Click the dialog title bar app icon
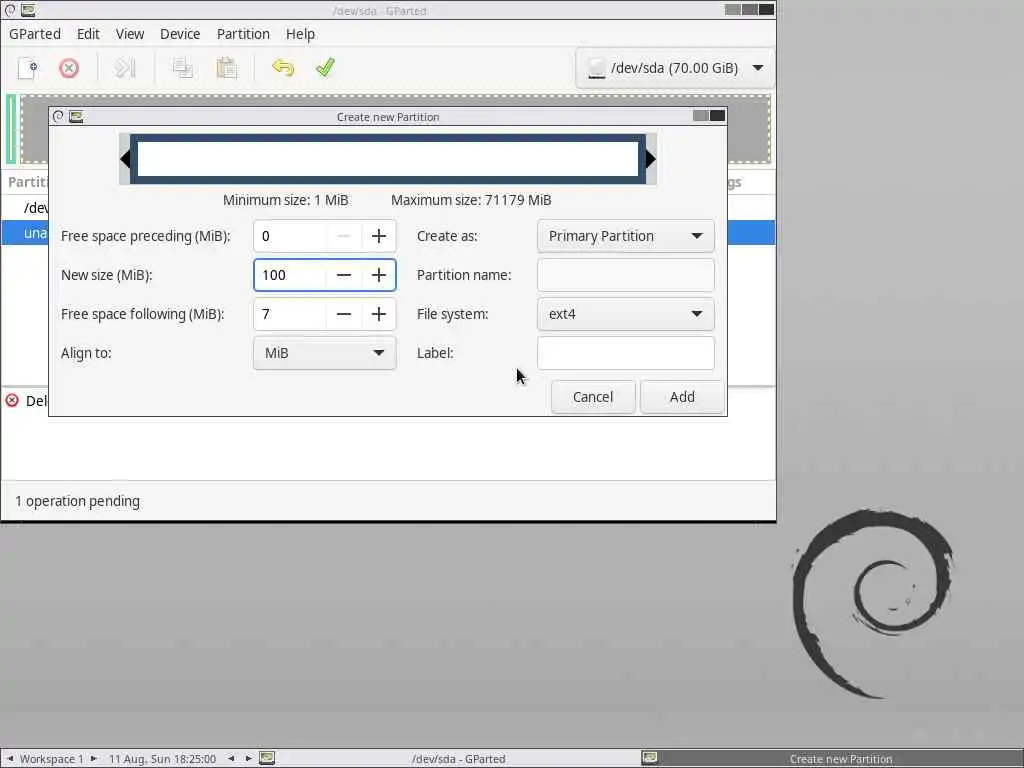 coord(76,116)
